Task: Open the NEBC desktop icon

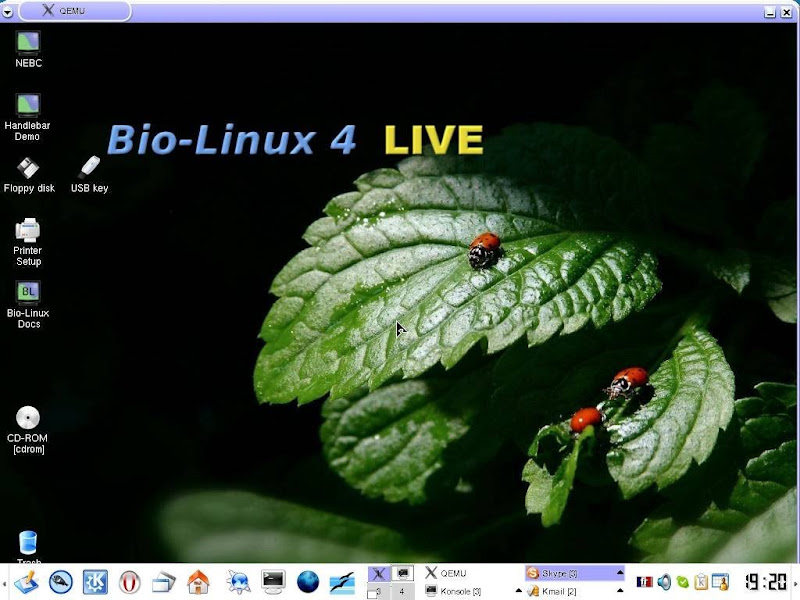Action: 28,49
